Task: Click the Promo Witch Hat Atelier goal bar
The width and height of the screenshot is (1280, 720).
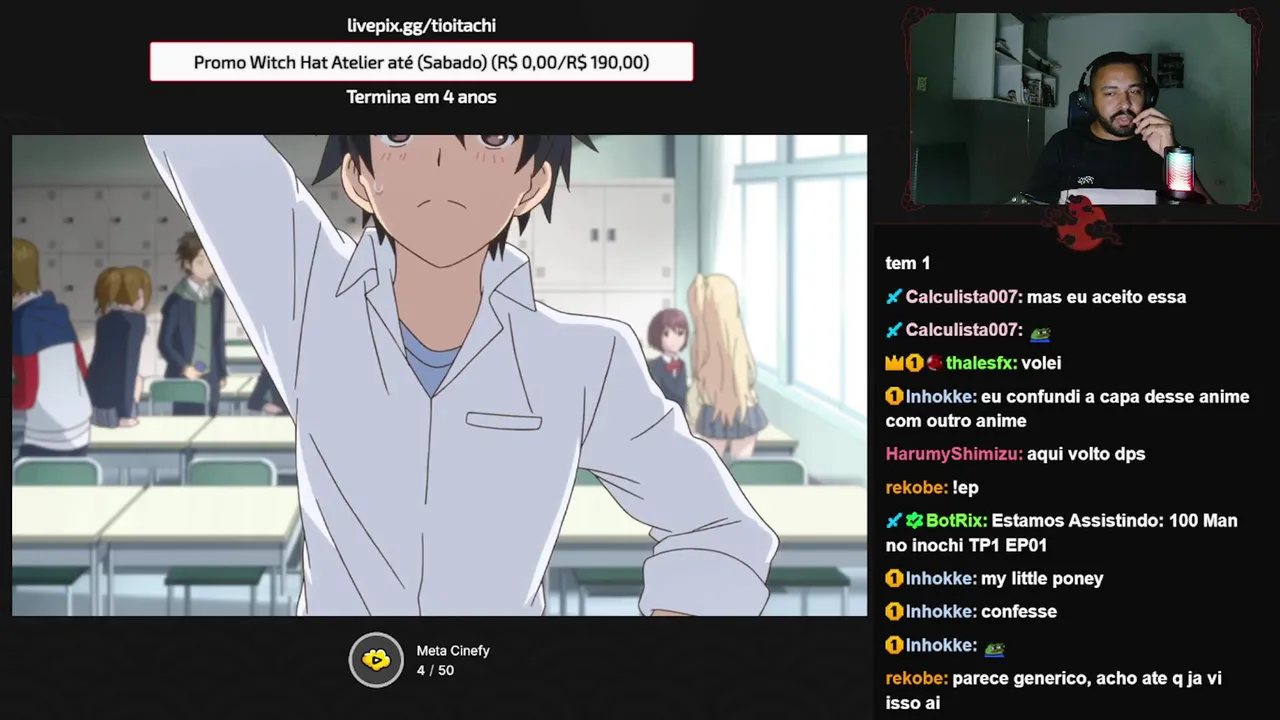Action: click(x=421, y=62)
